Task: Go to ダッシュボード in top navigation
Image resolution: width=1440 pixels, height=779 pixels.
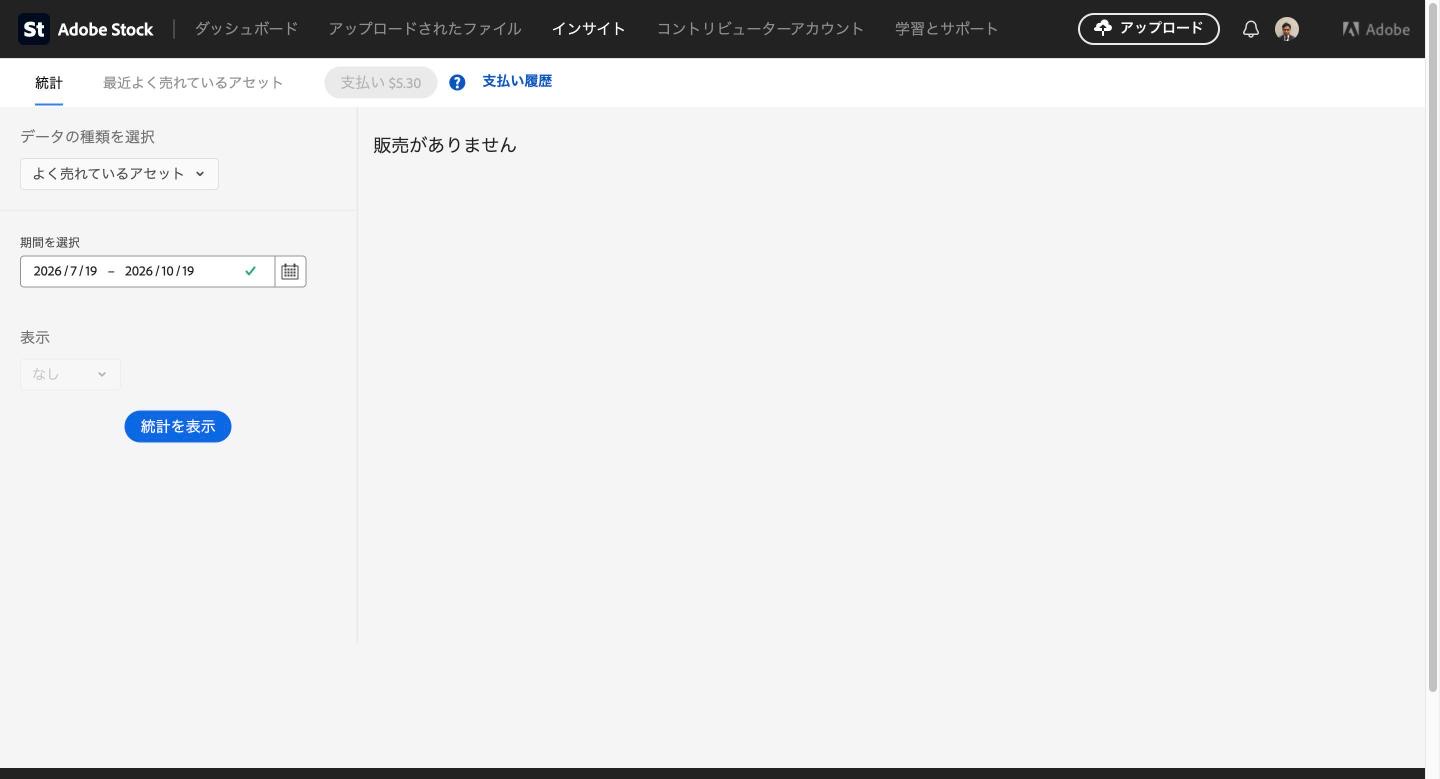Action: click(246, 29)
